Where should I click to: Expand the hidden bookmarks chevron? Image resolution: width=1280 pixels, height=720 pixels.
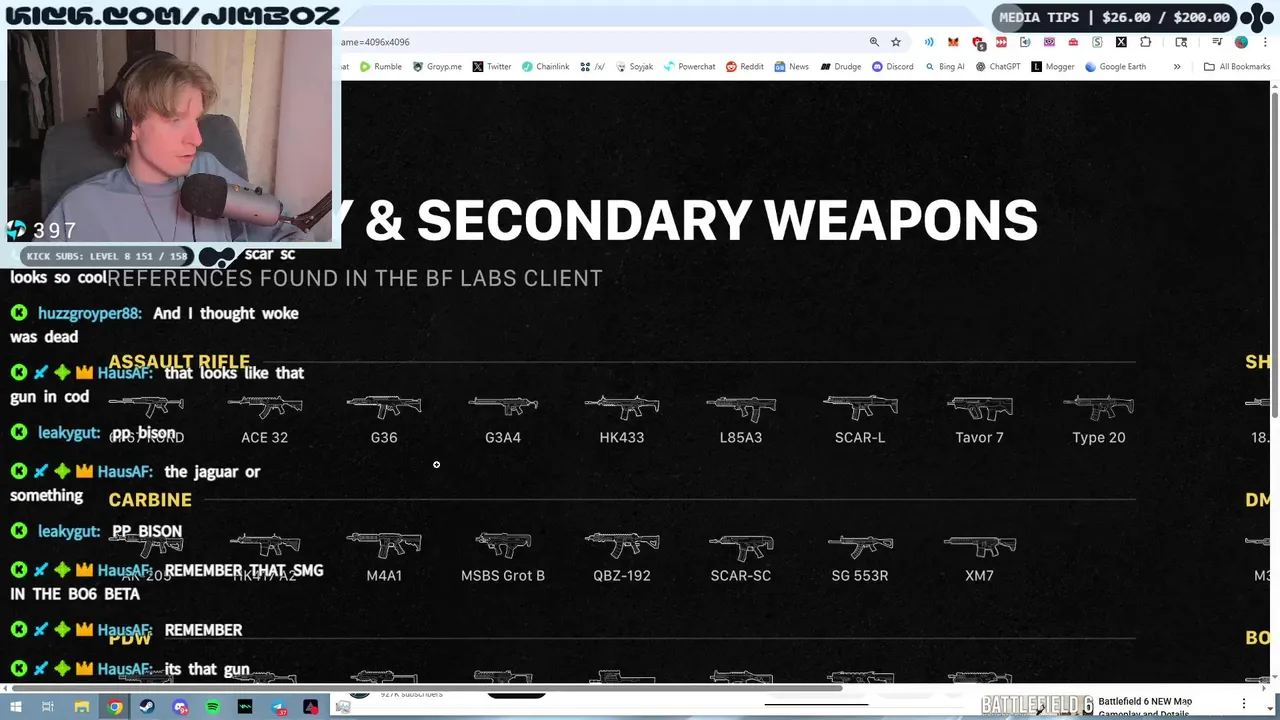pos(1177,67)
